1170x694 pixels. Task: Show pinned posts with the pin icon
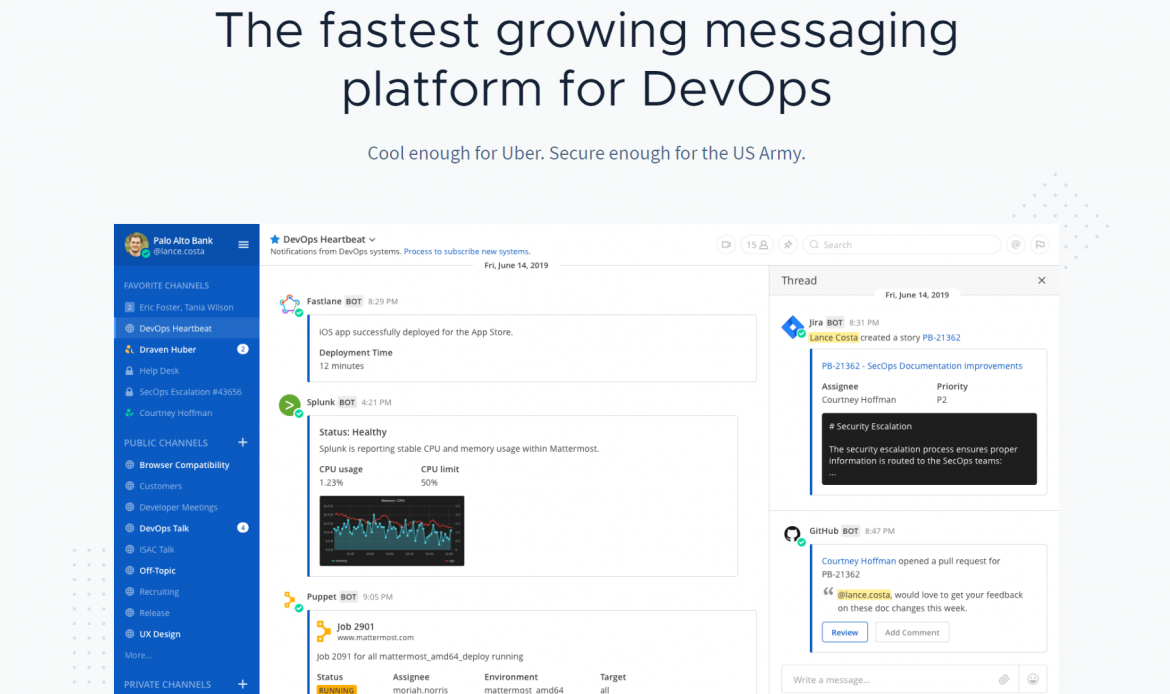pyautogui.click(x=788, y=244)
